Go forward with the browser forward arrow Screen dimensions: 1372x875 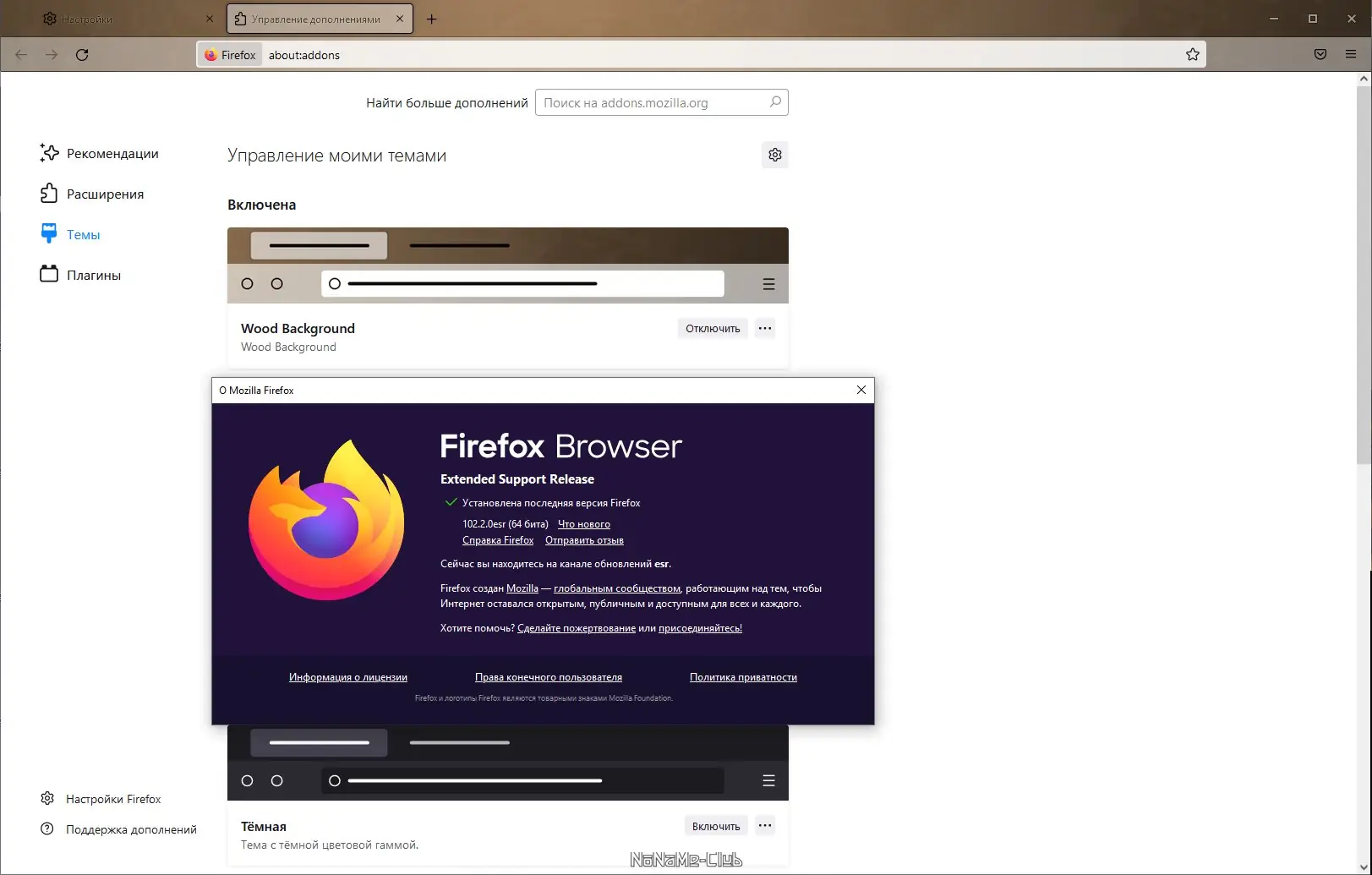[52, 55]
